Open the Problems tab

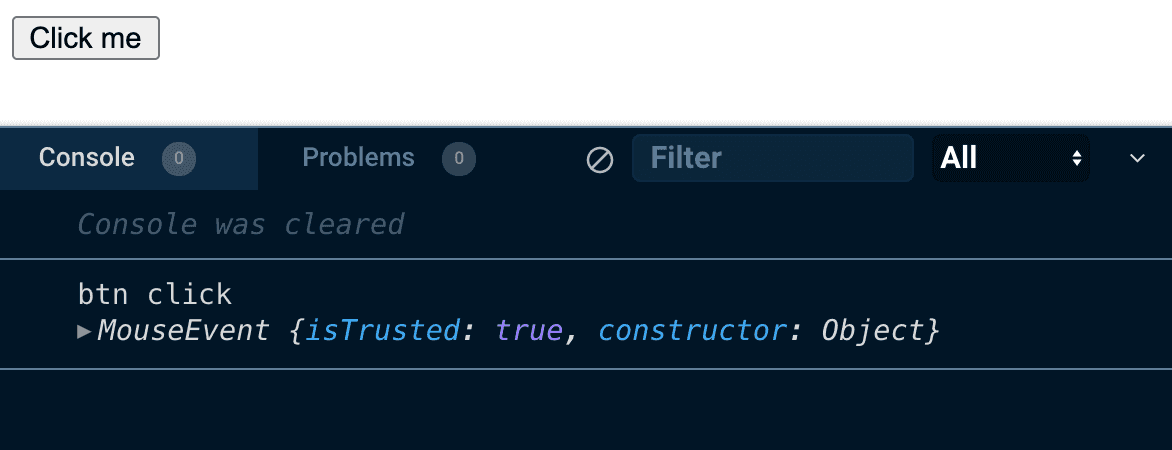[358, 158]
